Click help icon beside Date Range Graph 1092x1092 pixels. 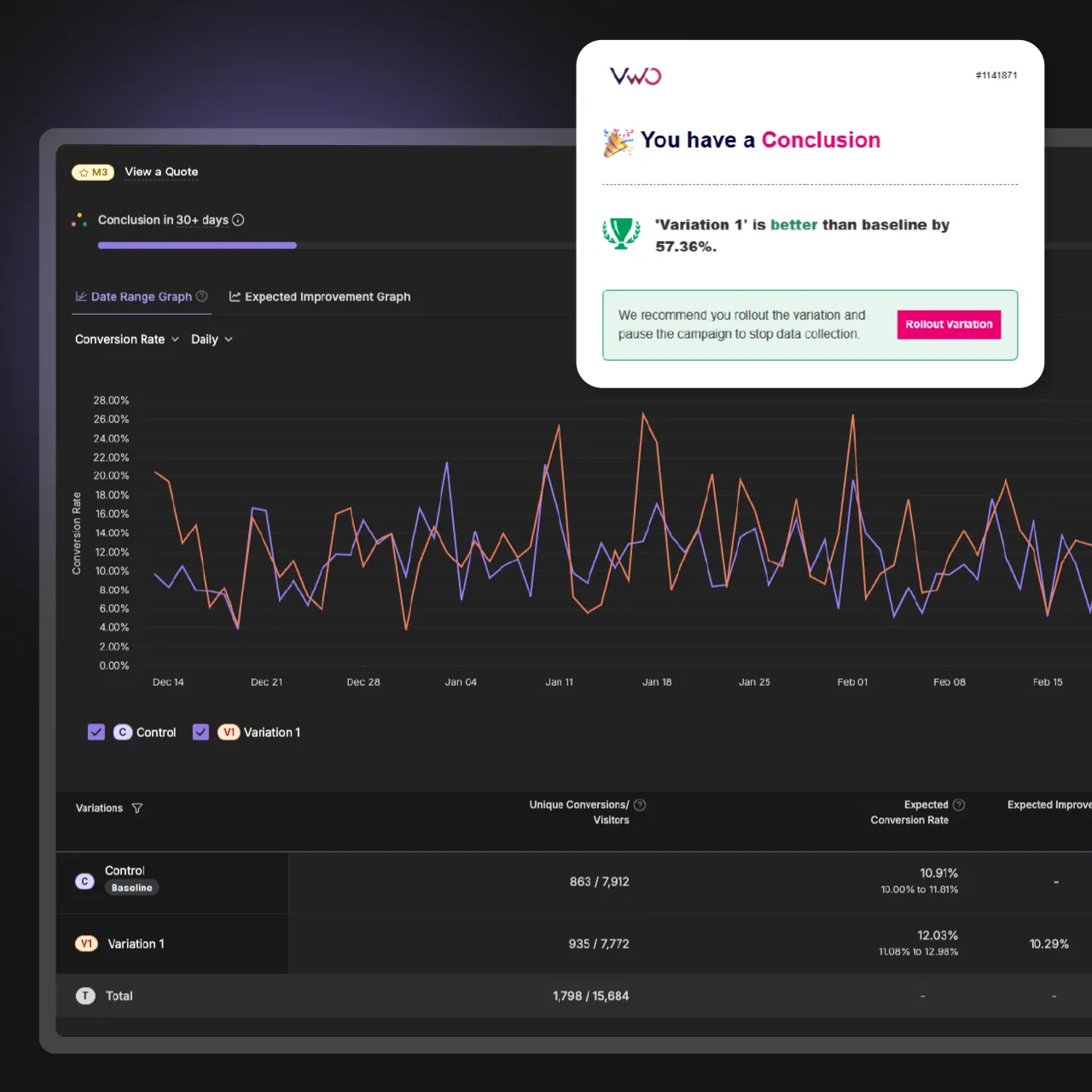[x=202, y=296]
